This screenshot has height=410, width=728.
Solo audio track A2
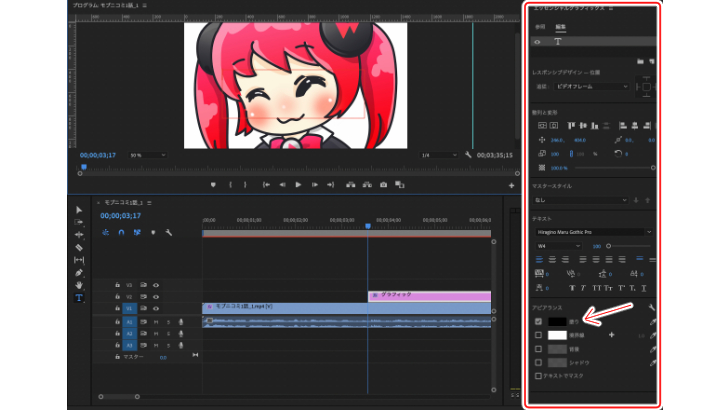click(x=169, y=333)
